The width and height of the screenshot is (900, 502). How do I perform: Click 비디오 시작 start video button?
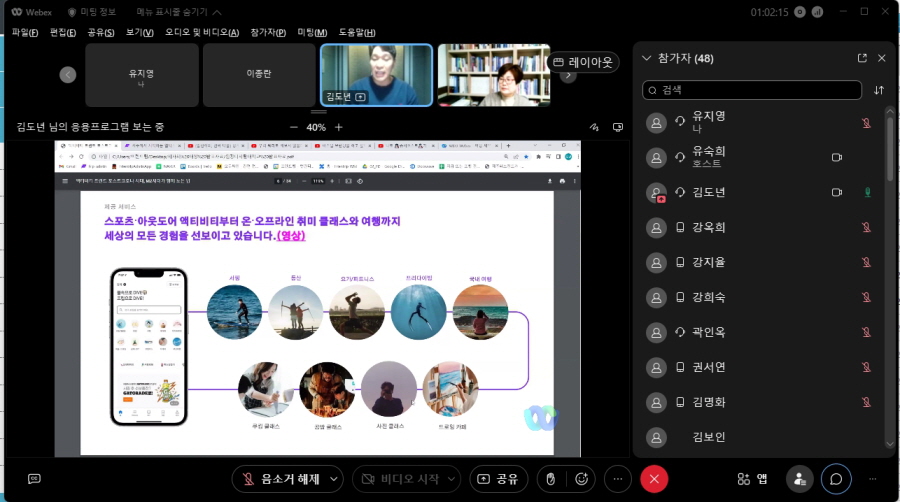(399, 479)
